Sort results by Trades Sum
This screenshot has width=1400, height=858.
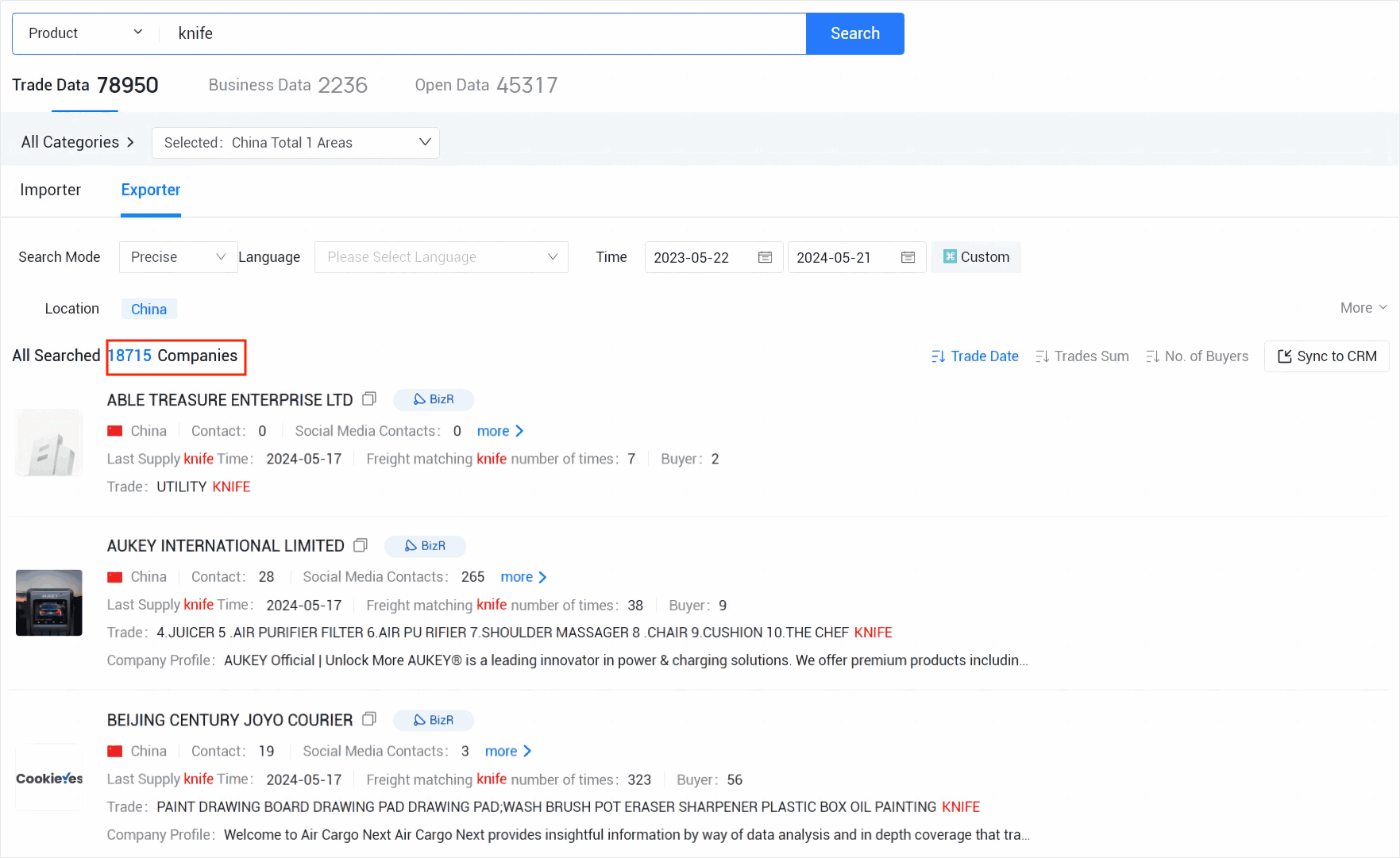pos(1082,356)
